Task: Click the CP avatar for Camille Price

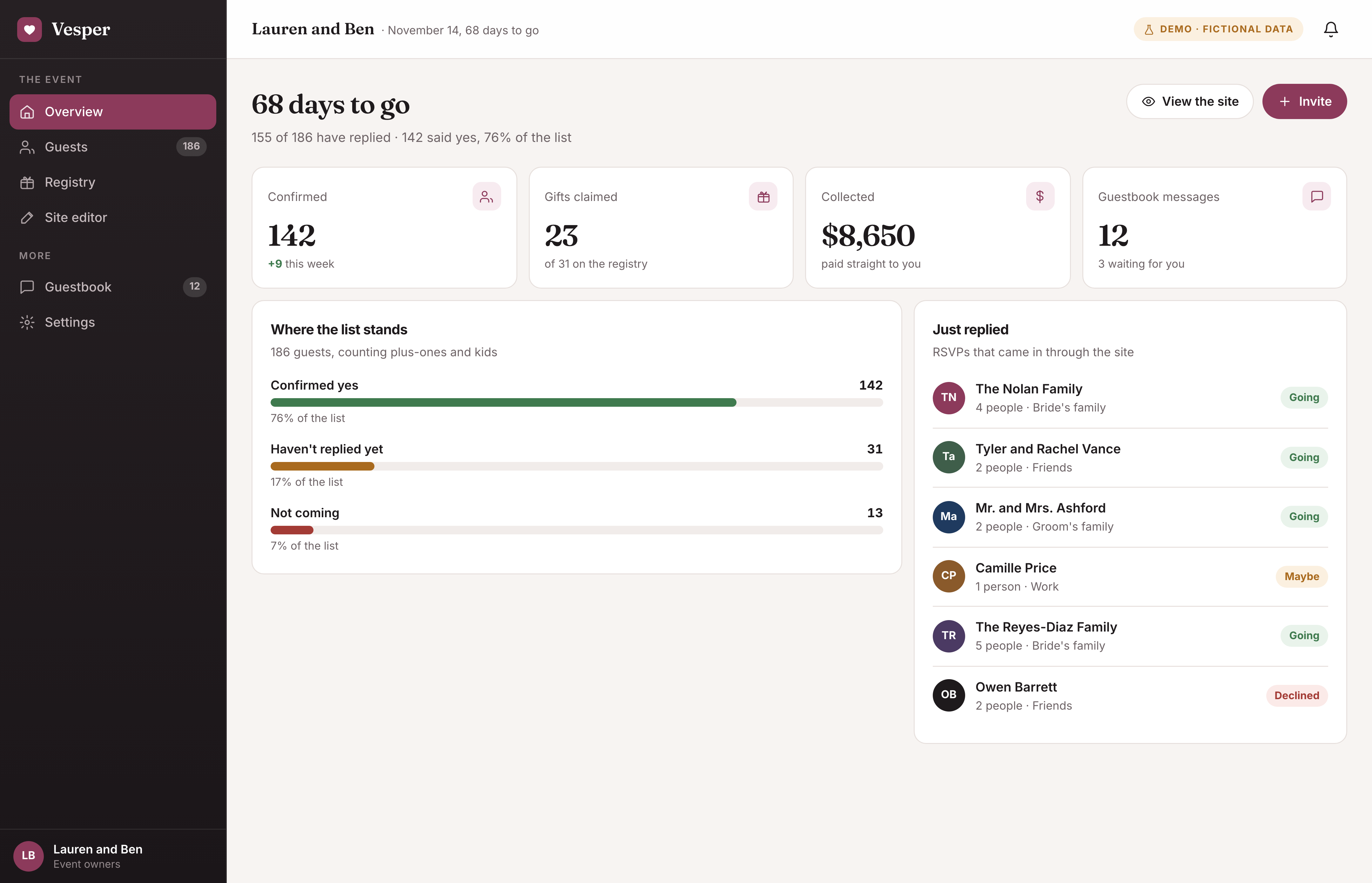Action: (x=948, y=576)
